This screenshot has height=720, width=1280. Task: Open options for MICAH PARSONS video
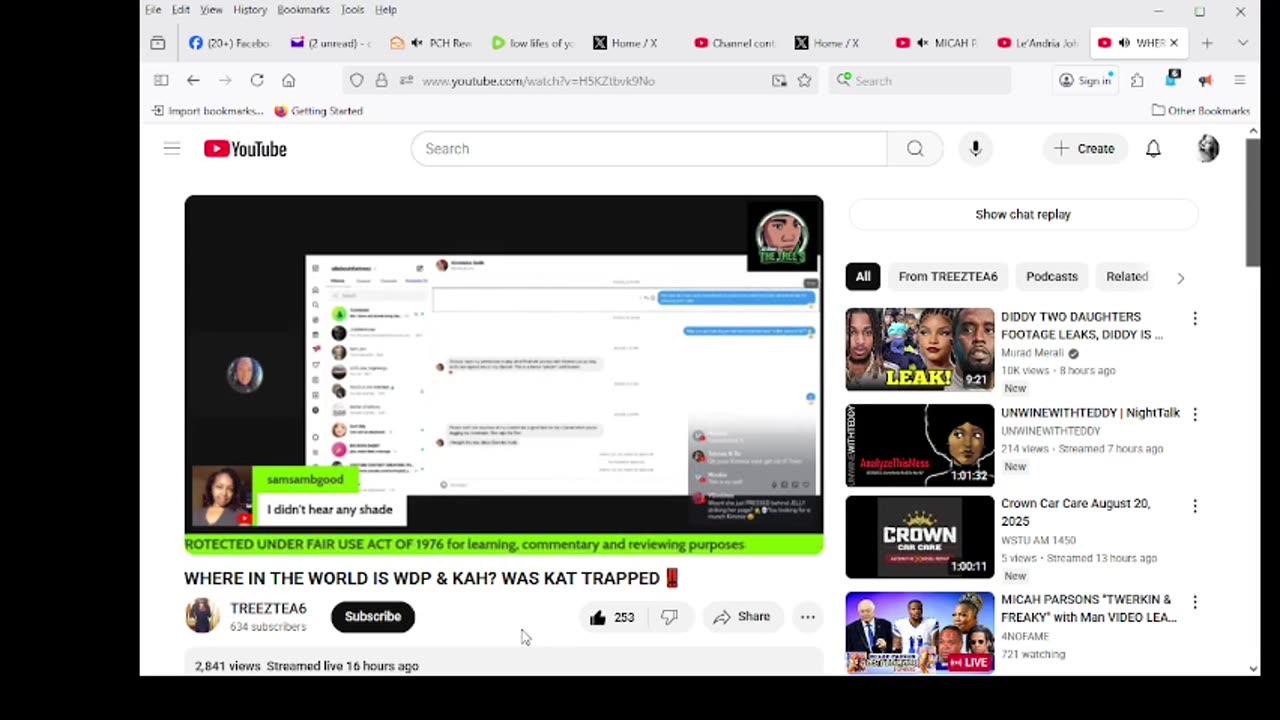point(1194,602)
